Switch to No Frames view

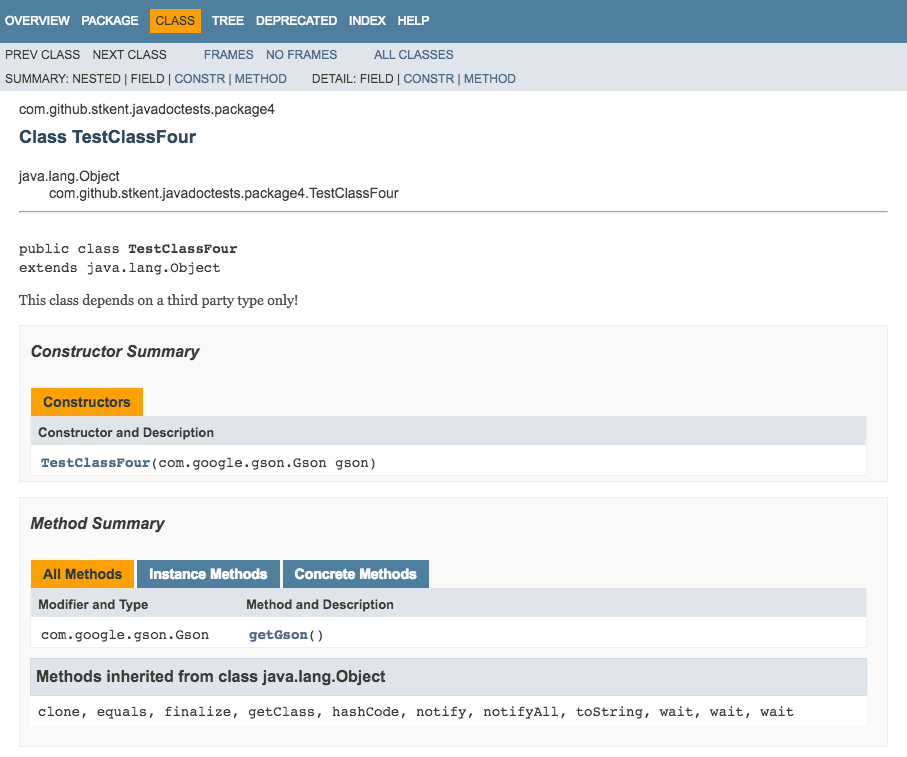(x=301, y=54)
